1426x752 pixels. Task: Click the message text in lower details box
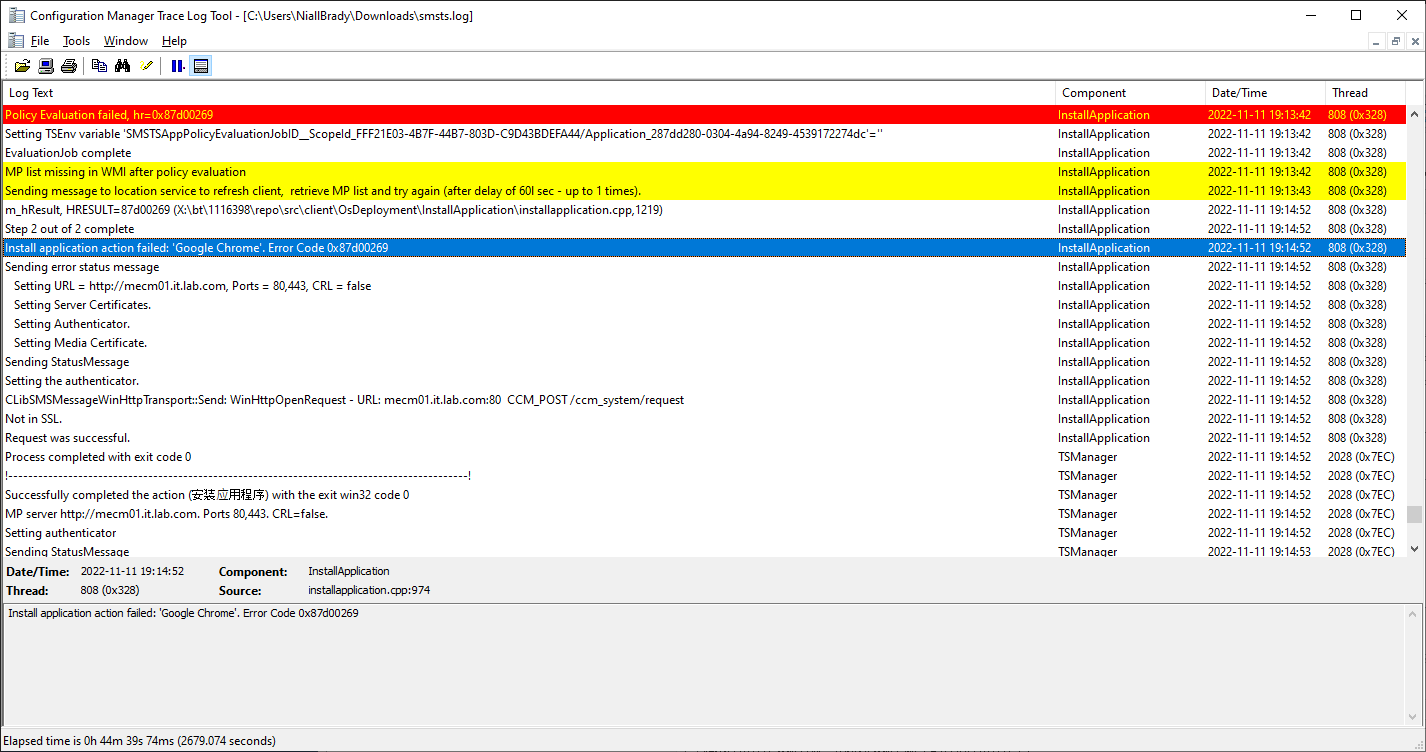tap(183, 613)
